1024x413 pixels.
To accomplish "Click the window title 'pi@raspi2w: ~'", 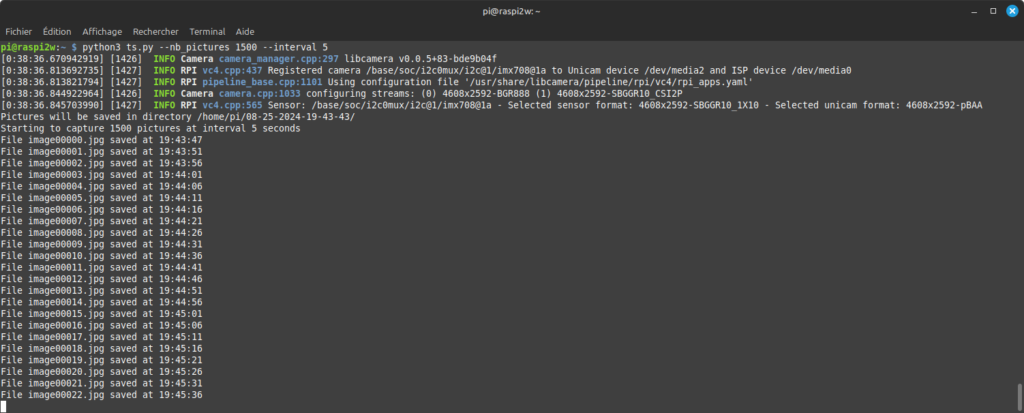I will [x=512, y=11].
